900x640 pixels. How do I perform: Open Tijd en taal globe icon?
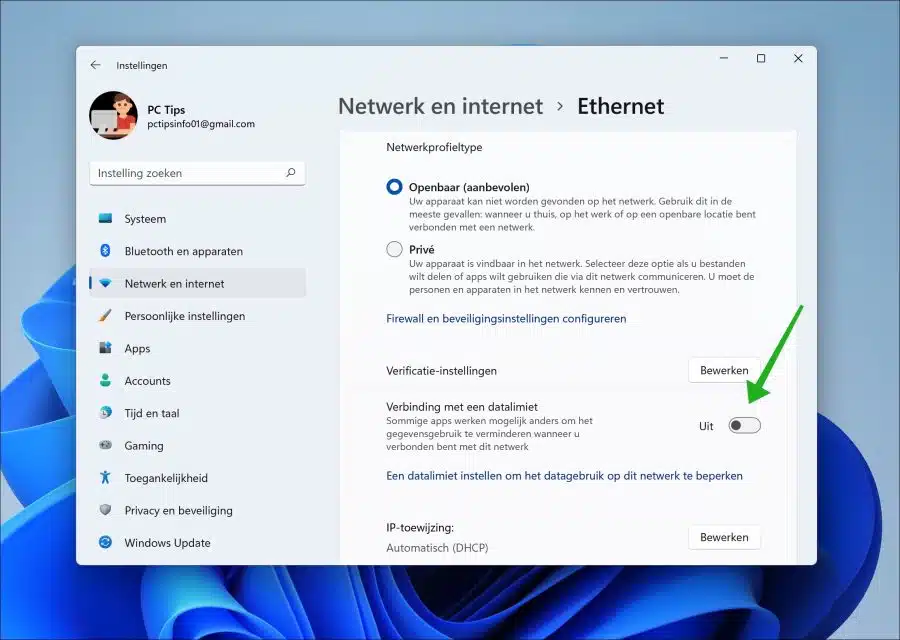point(105,413)
